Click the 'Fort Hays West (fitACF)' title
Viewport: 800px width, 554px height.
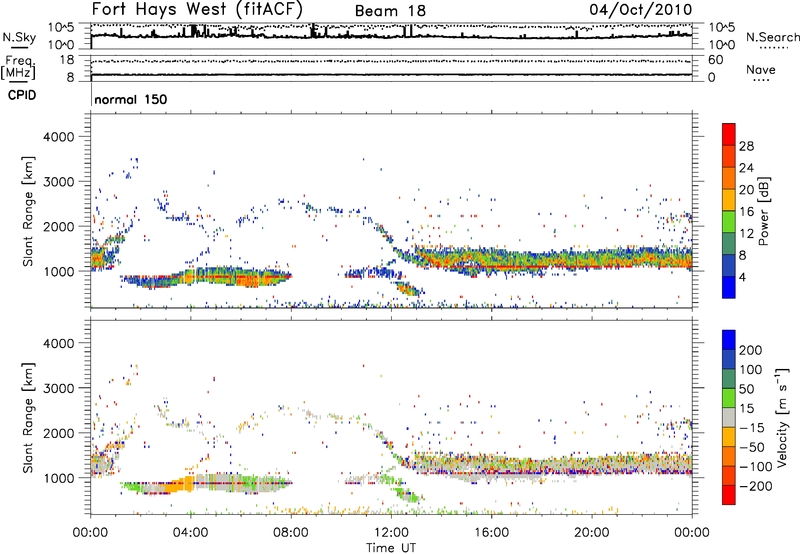(197, 9)
